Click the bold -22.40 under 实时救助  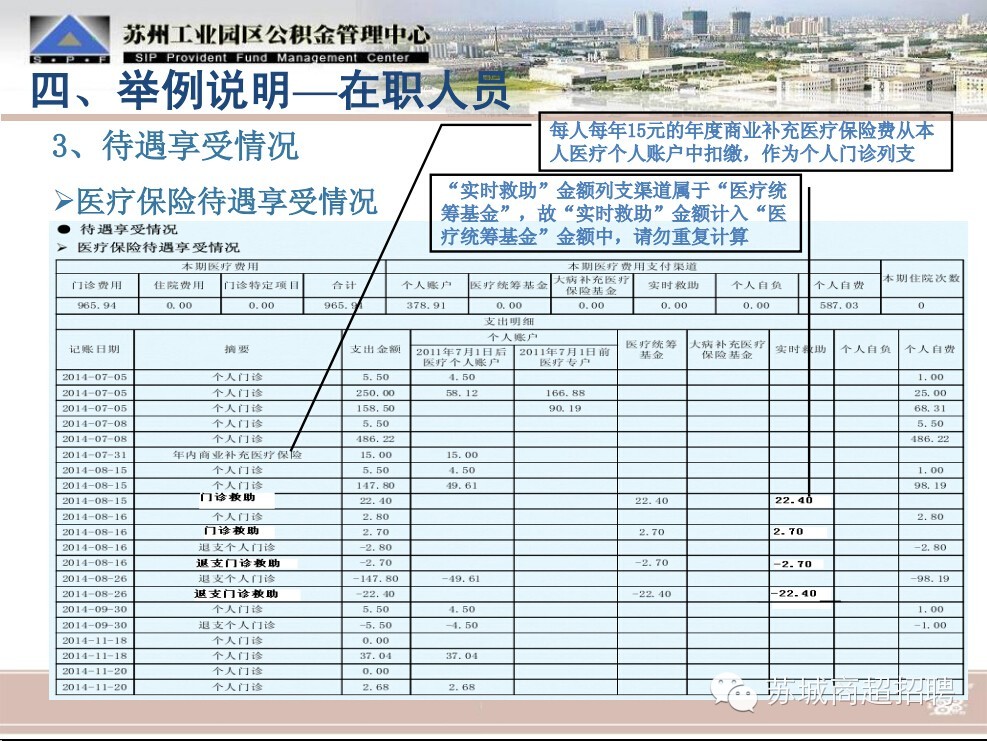[x=794, y=594]
